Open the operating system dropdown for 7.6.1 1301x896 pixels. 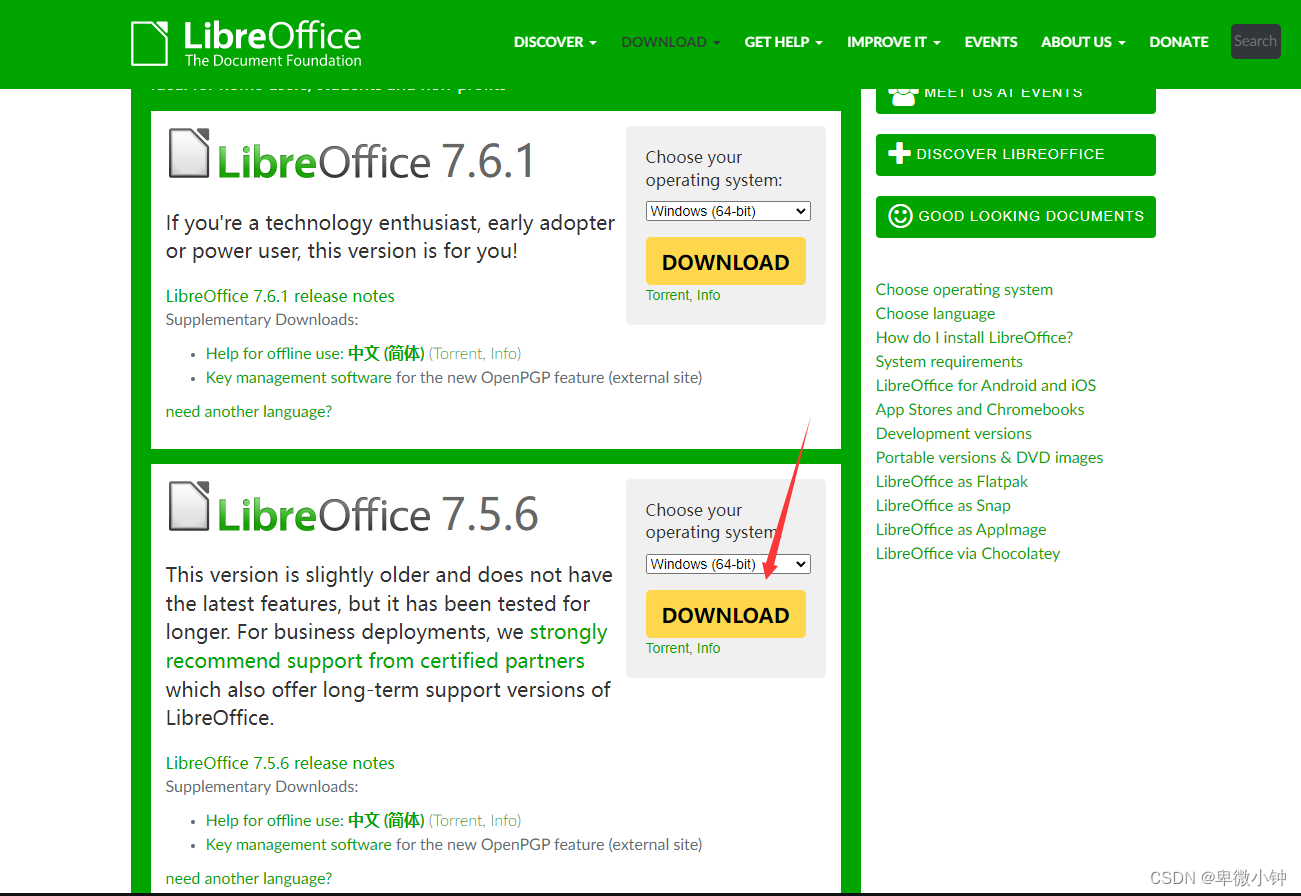(x=728, y=211)
